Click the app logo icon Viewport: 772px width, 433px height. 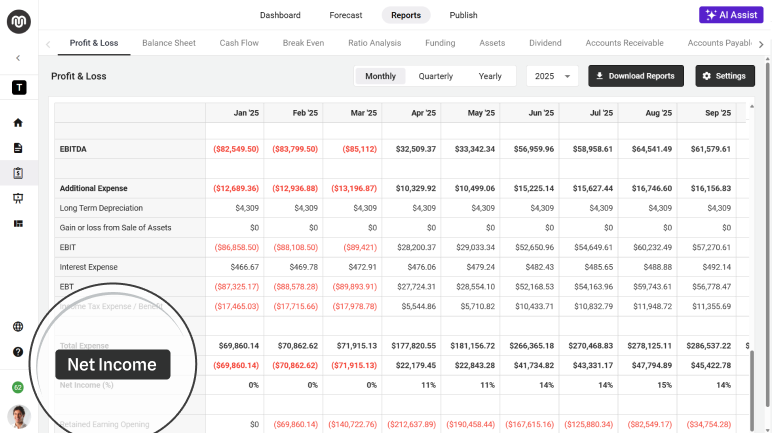[19, 21]
